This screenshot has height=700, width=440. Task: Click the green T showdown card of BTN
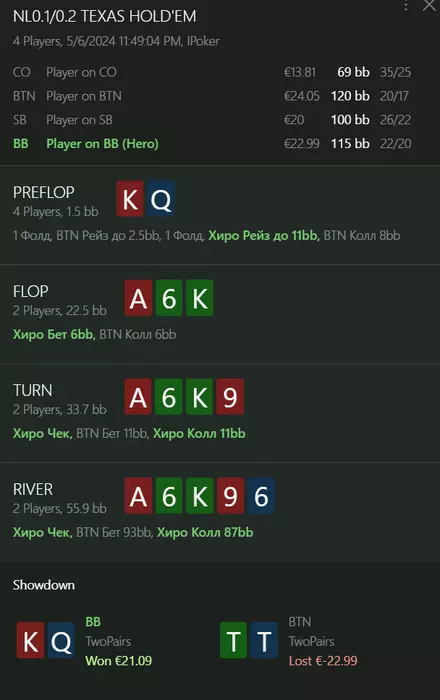[x=233, y=640]
